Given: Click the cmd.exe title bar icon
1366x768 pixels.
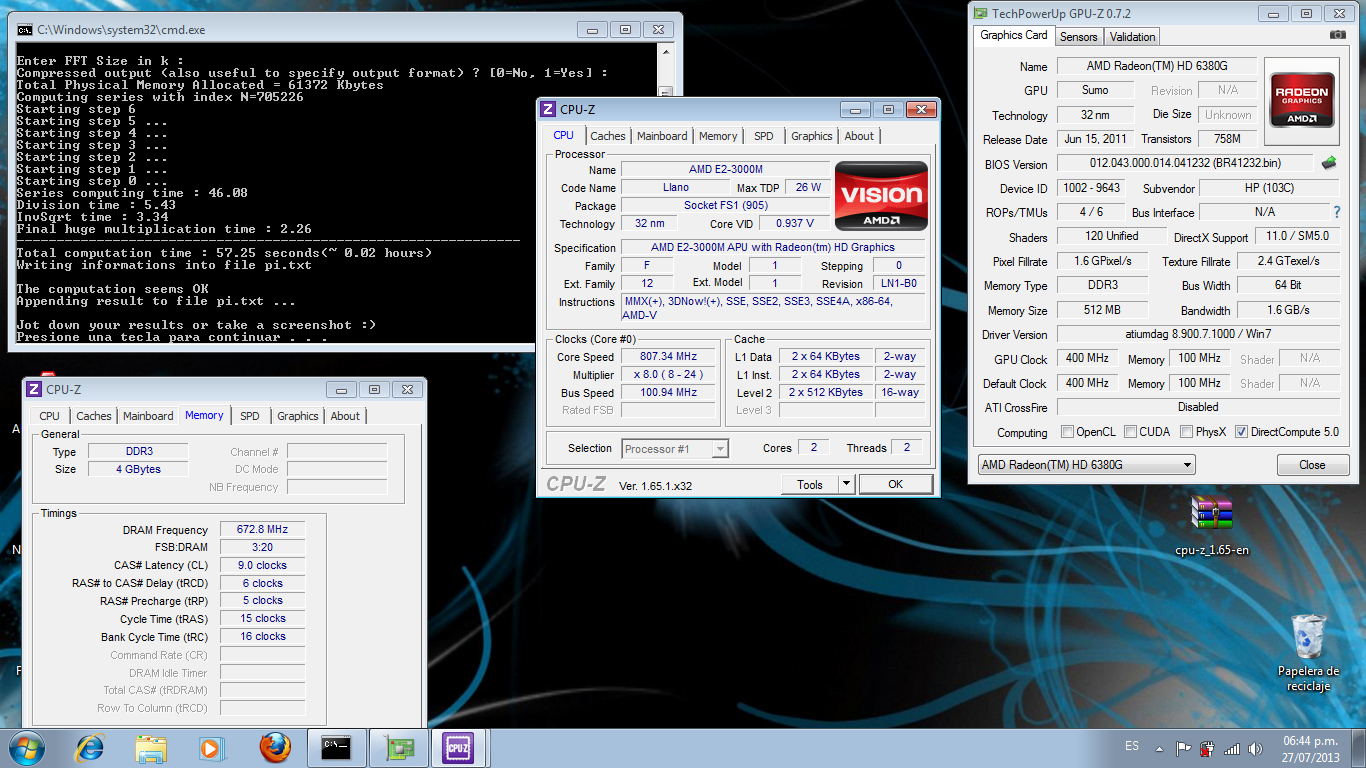Looking at the screenshot, I should (x=25, y=30).
